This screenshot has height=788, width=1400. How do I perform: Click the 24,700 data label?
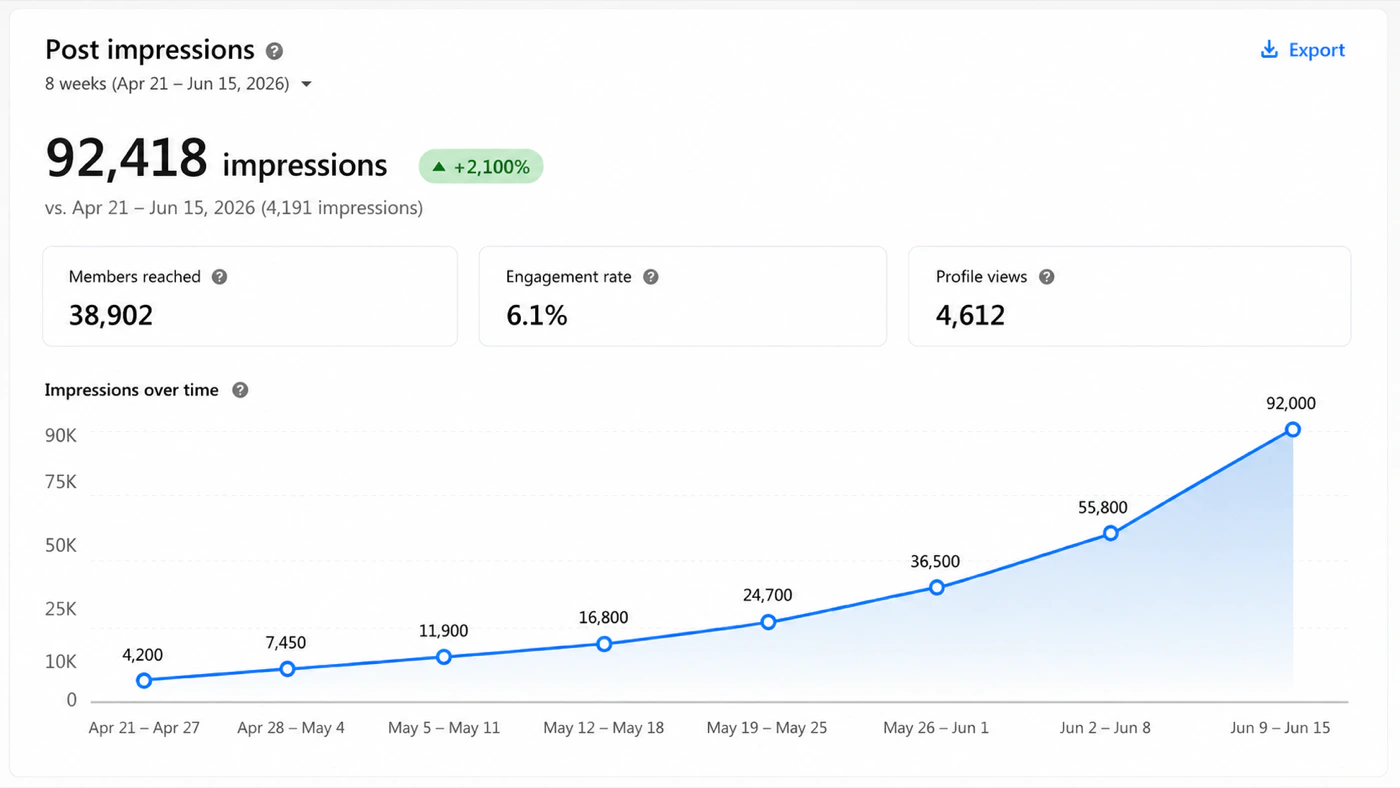coord(768,596)
